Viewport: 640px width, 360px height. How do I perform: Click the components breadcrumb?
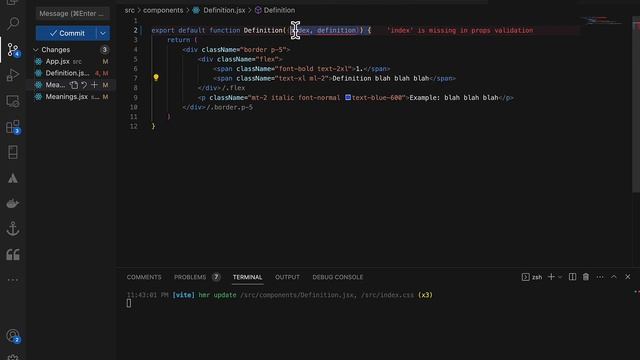(163, 10)
